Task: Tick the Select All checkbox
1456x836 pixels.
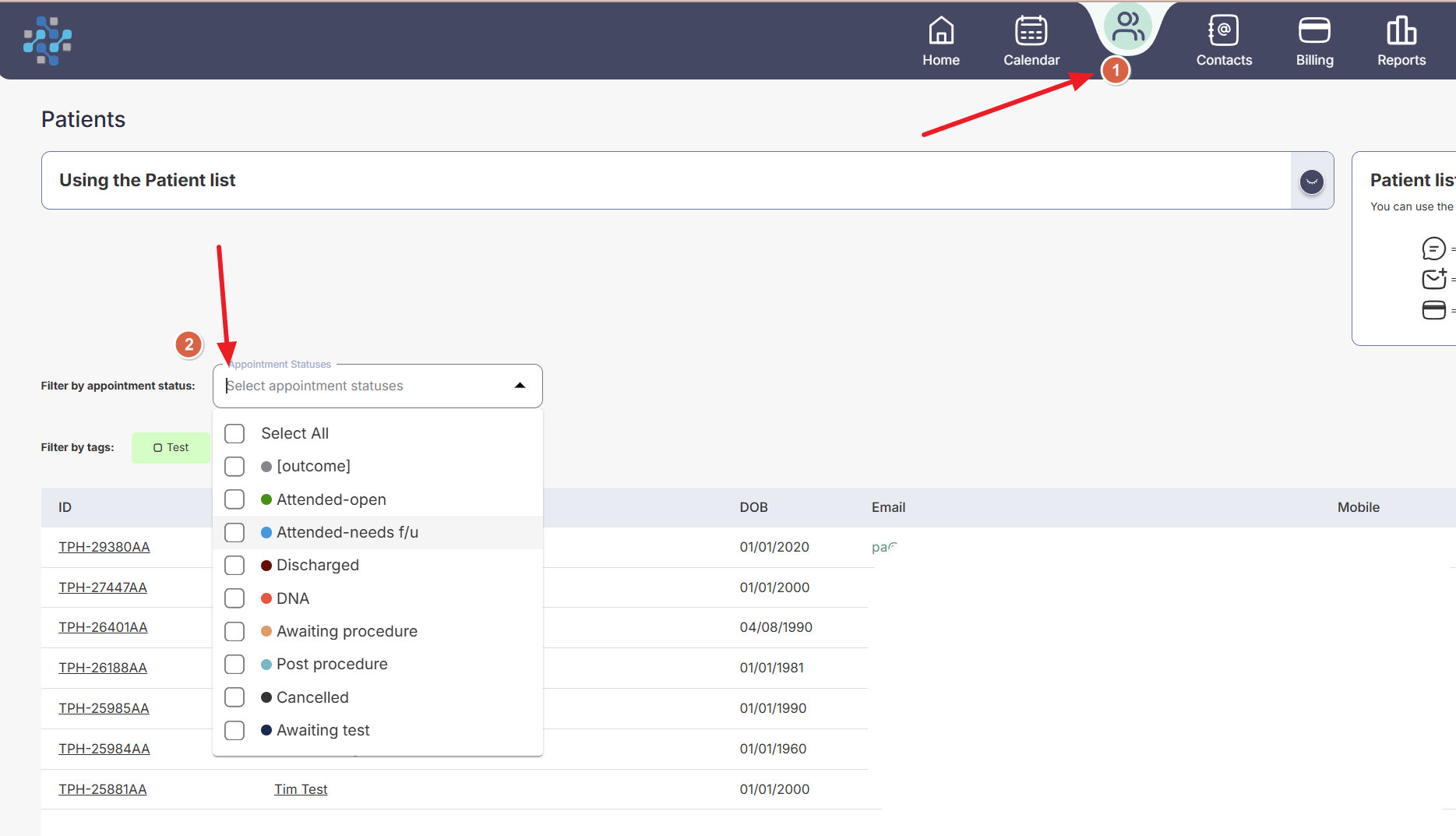Action: tap(234, 433)
